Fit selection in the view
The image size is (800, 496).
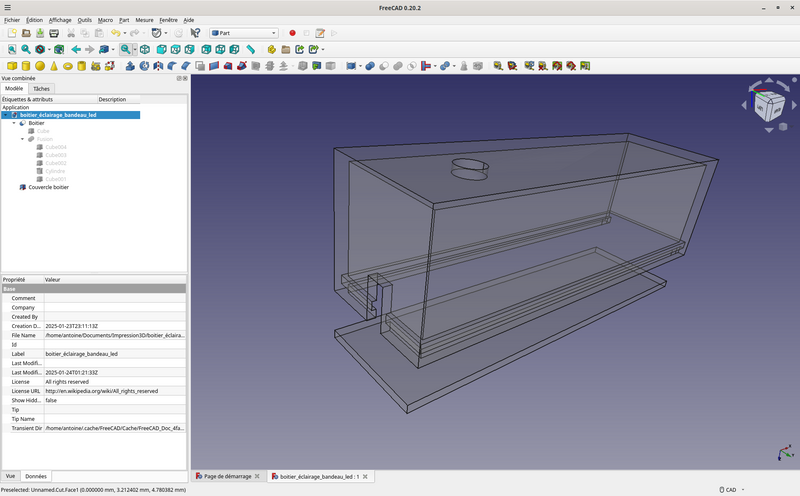26,49
